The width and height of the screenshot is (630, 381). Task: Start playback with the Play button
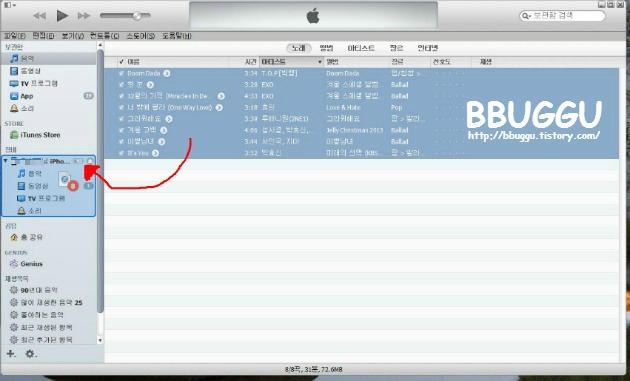pyautogui.click(x=62, y=16)
